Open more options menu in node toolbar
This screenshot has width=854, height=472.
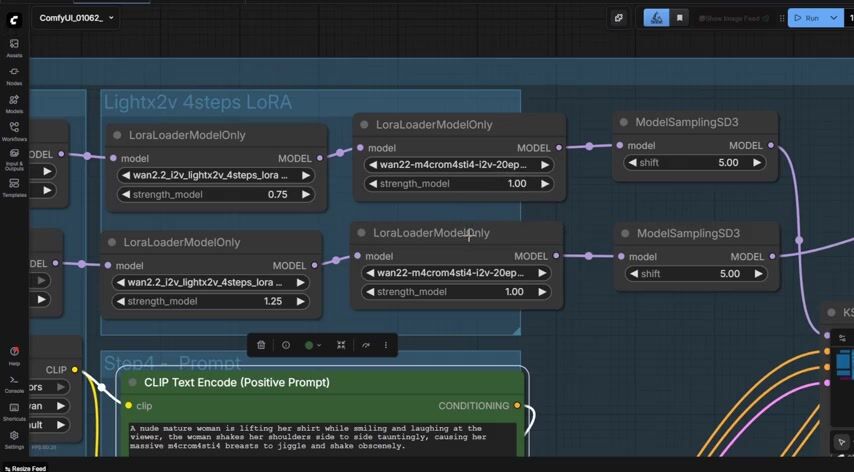tap(386, 345)
